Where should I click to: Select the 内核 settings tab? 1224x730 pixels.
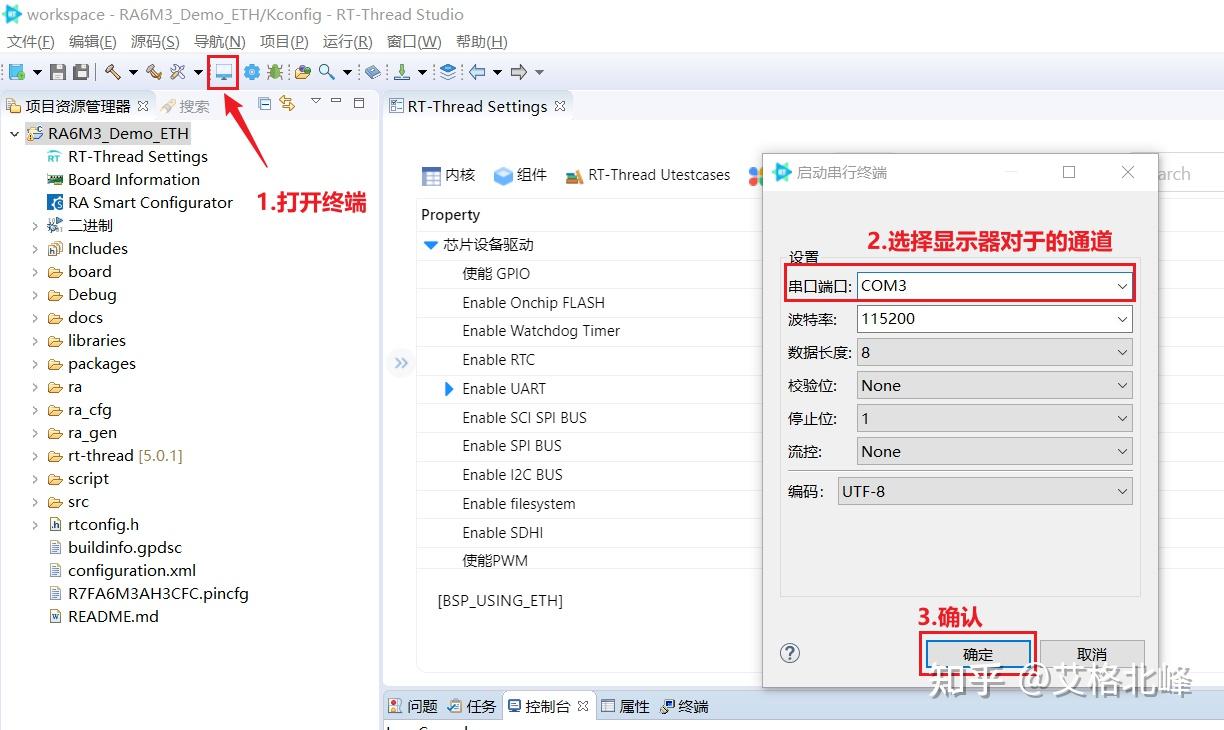click(448, 175)
